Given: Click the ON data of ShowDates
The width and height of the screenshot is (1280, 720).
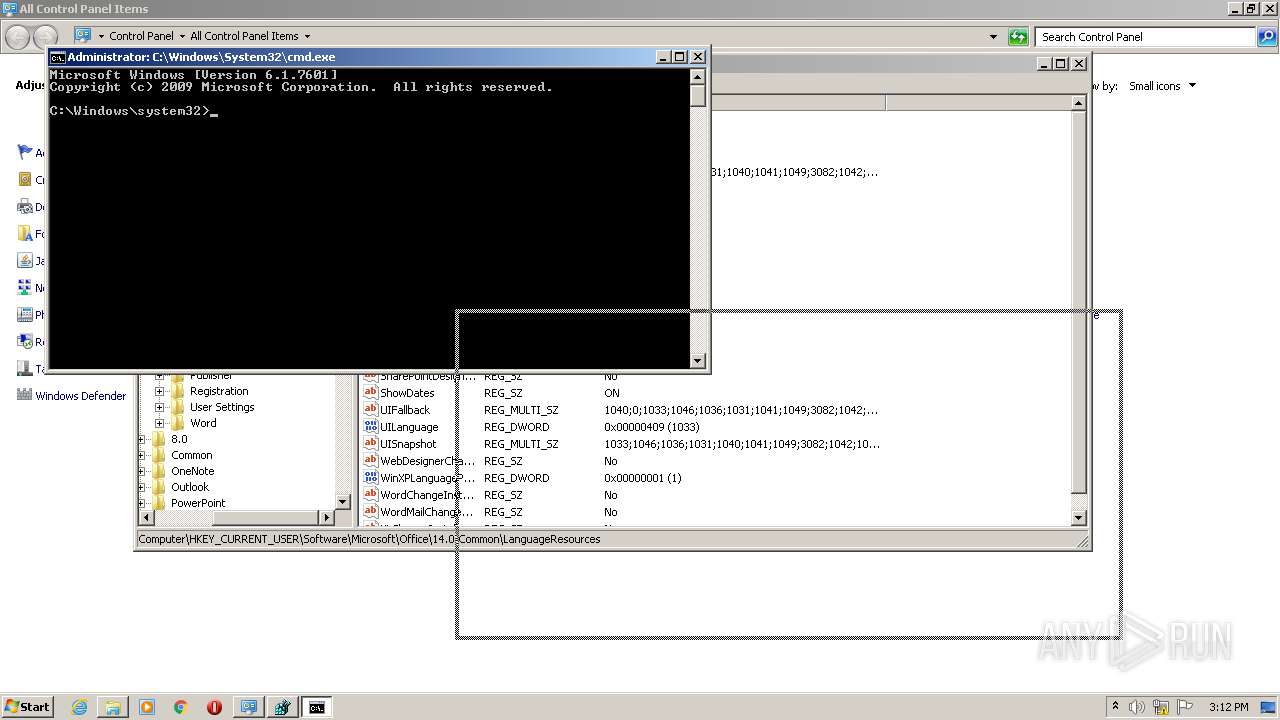Looking at the screenshot, I should click(x=612, y=393).
